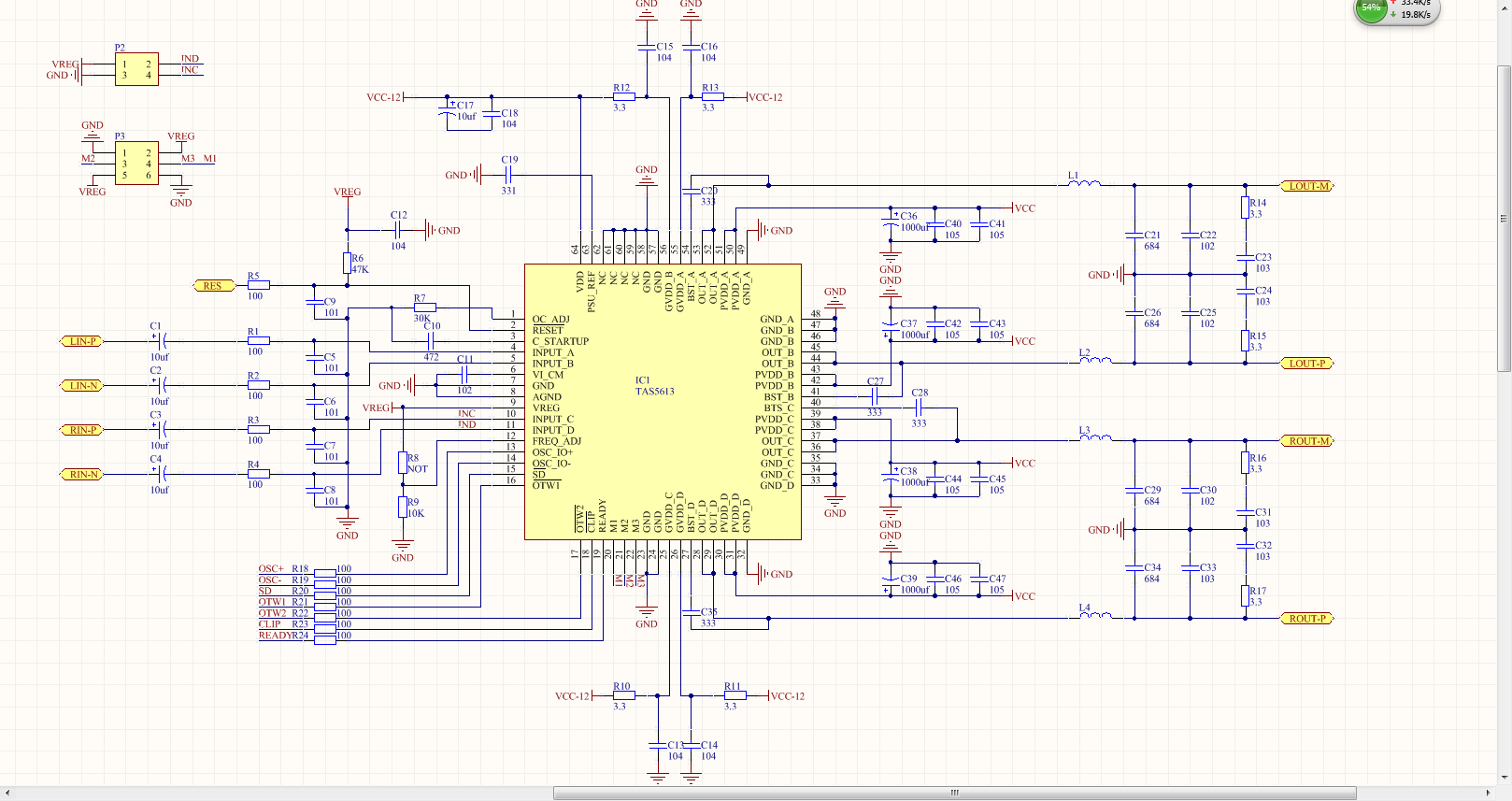
Task: Click capacitor C21 684
Action: (1134, 235)
